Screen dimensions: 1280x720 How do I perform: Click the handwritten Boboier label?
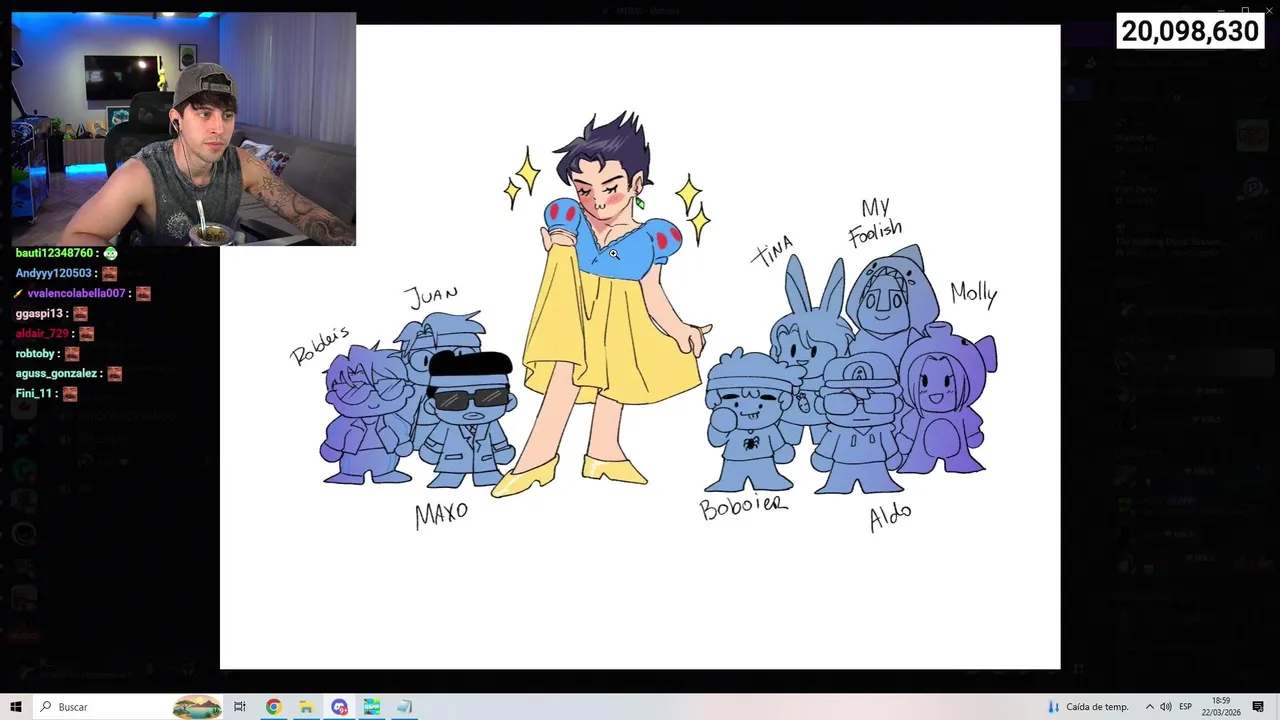click(743, 507)
